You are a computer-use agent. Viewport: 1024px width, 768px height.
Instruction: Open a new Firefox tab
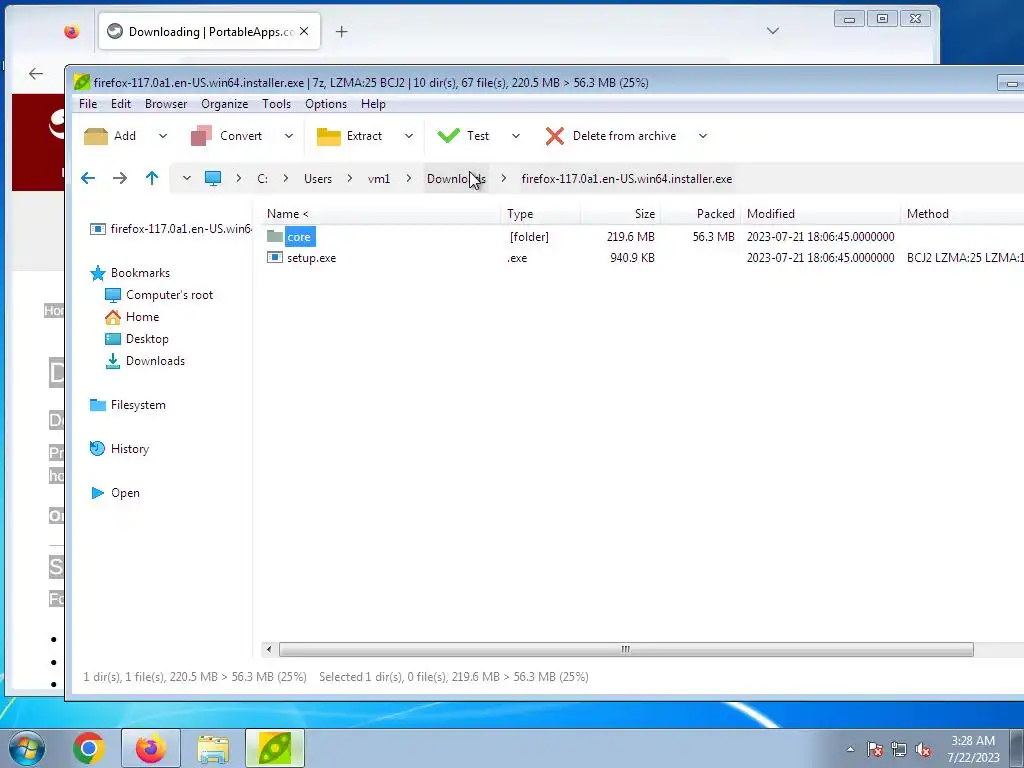(x=342, y=31)
